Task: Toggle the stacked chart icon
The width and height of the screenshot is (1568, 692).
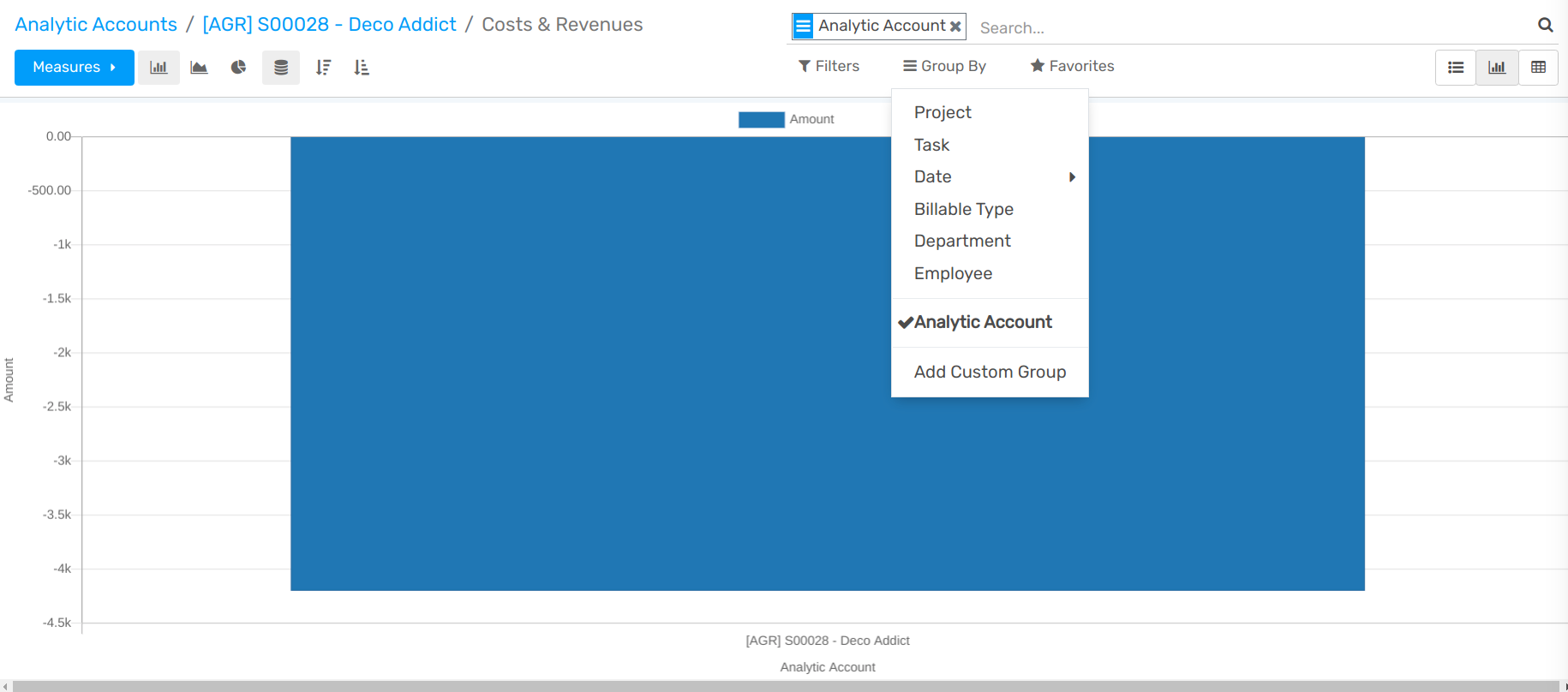Action: (x=280, y=68)
